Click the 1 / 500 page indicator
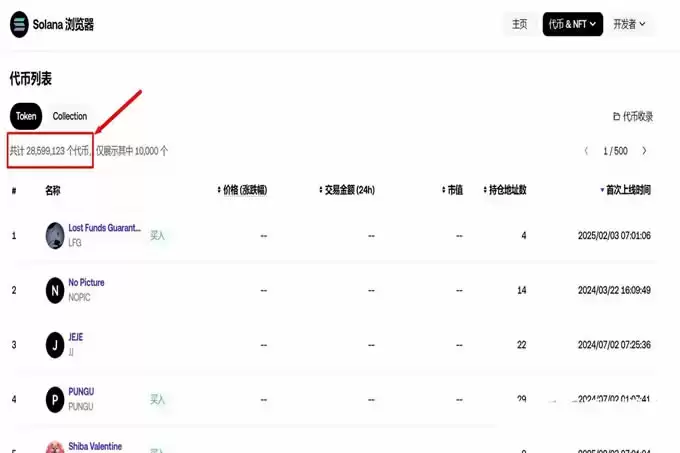 615,151
